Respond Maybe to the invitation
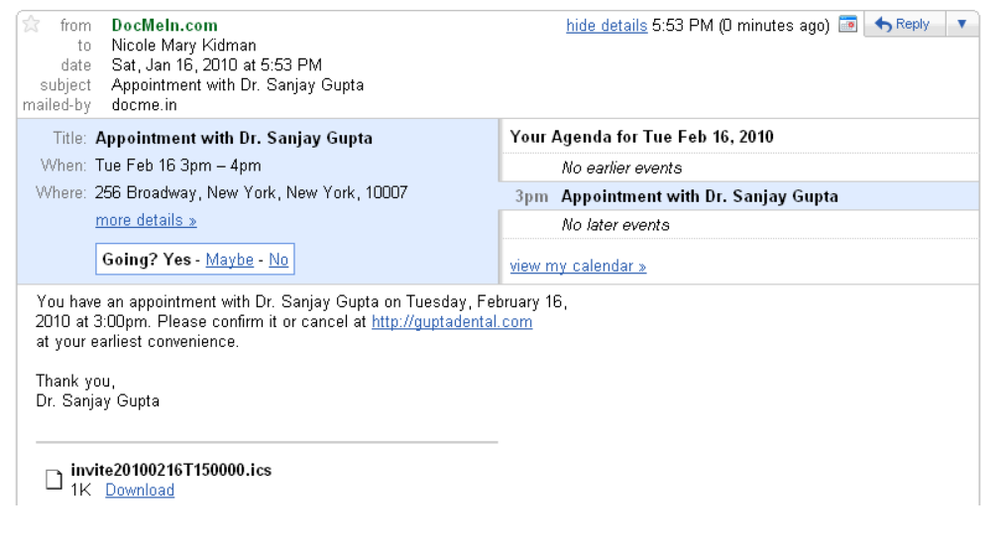The image size is (1000, 554). [230, 260]
